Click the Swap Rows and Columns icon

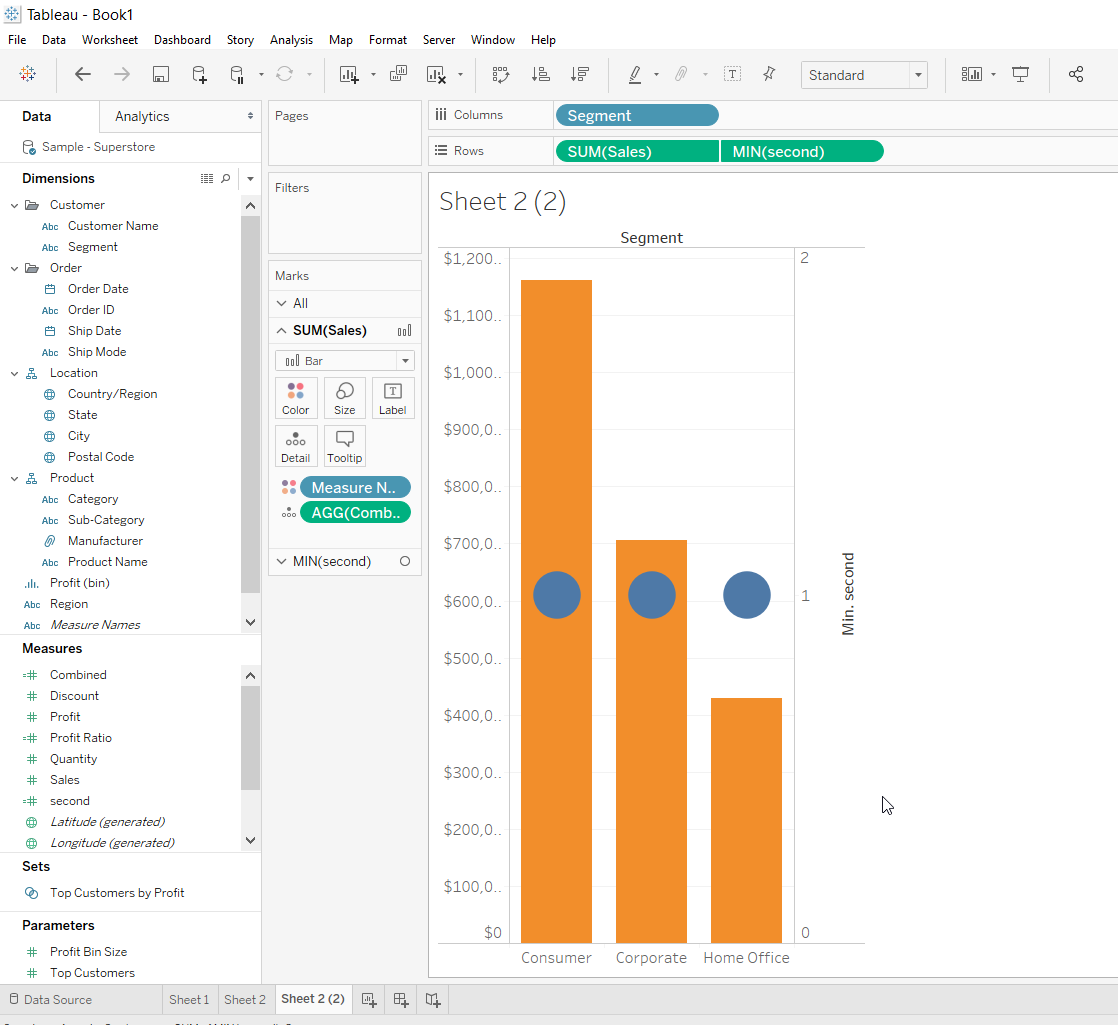[501, 74]
